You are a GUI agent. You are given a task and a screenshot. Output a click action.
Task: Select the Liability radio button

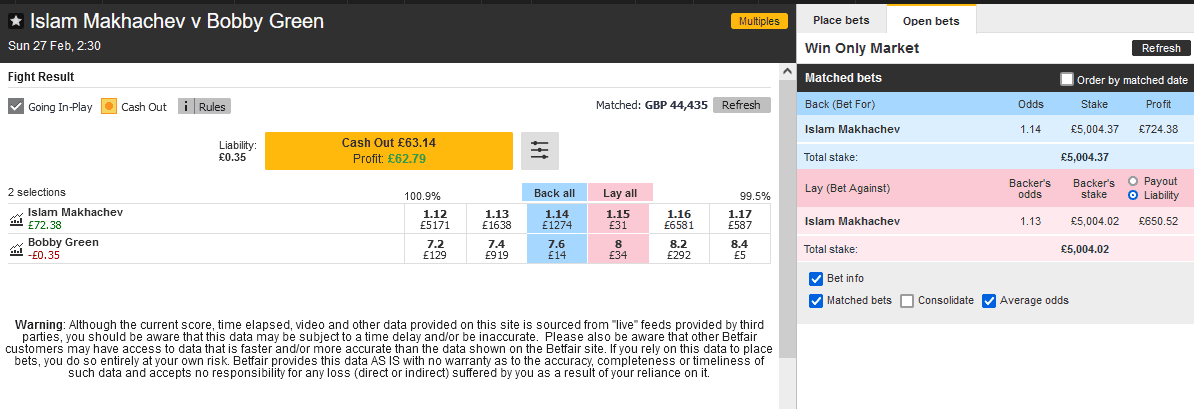click(1133, 196)
